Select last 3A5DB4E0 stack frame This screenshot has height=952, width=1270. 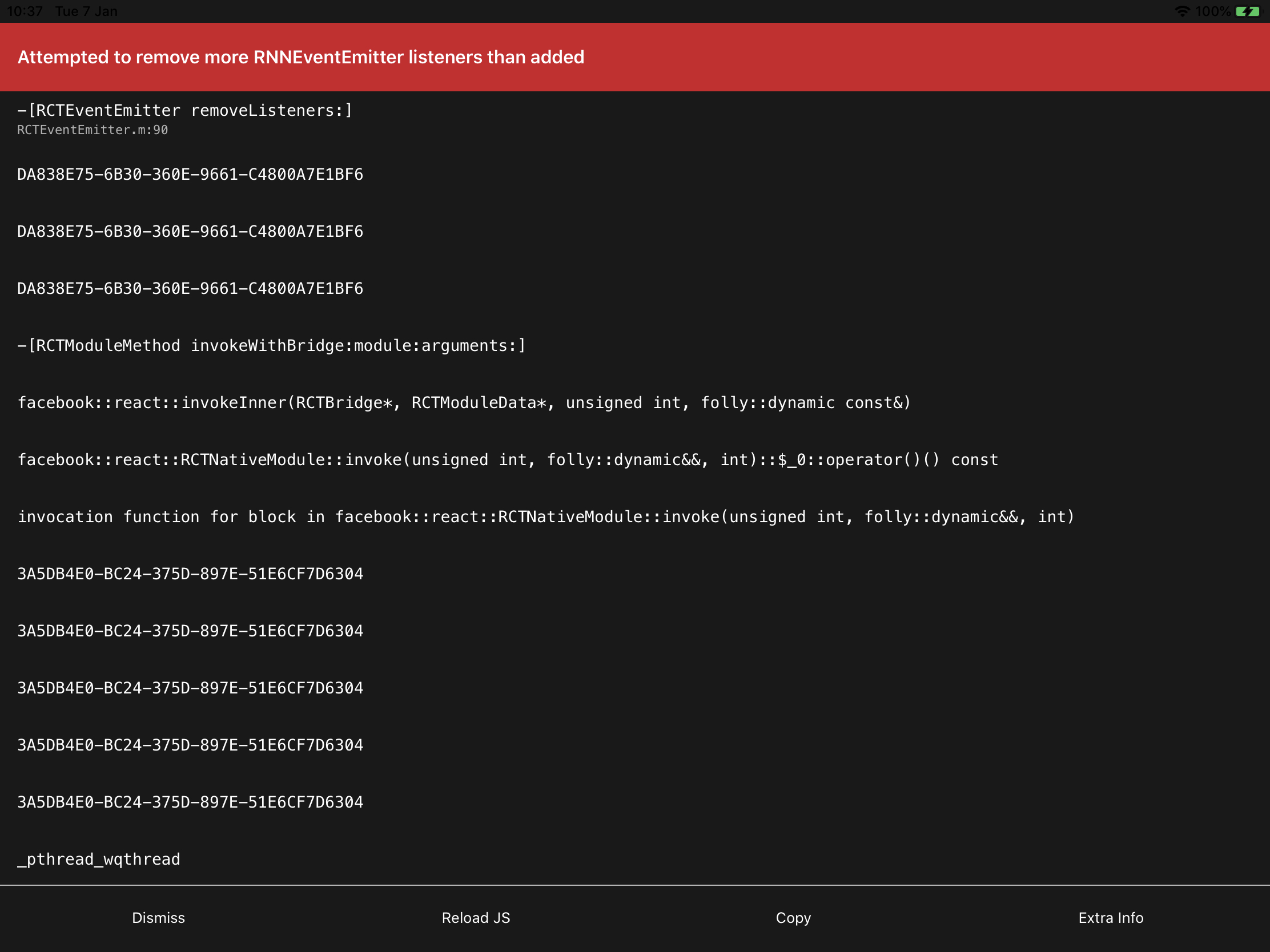pyautogui.click(x=190, y=802)
